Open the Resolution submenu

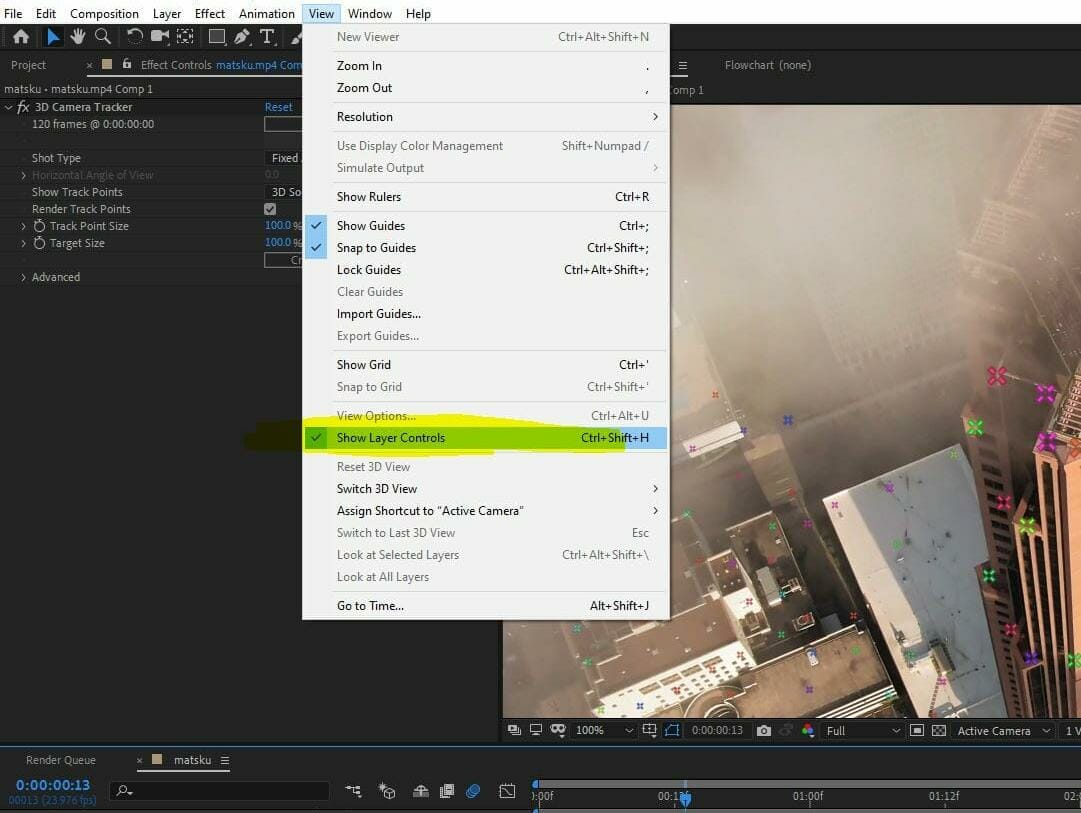[x=485, y=117]
